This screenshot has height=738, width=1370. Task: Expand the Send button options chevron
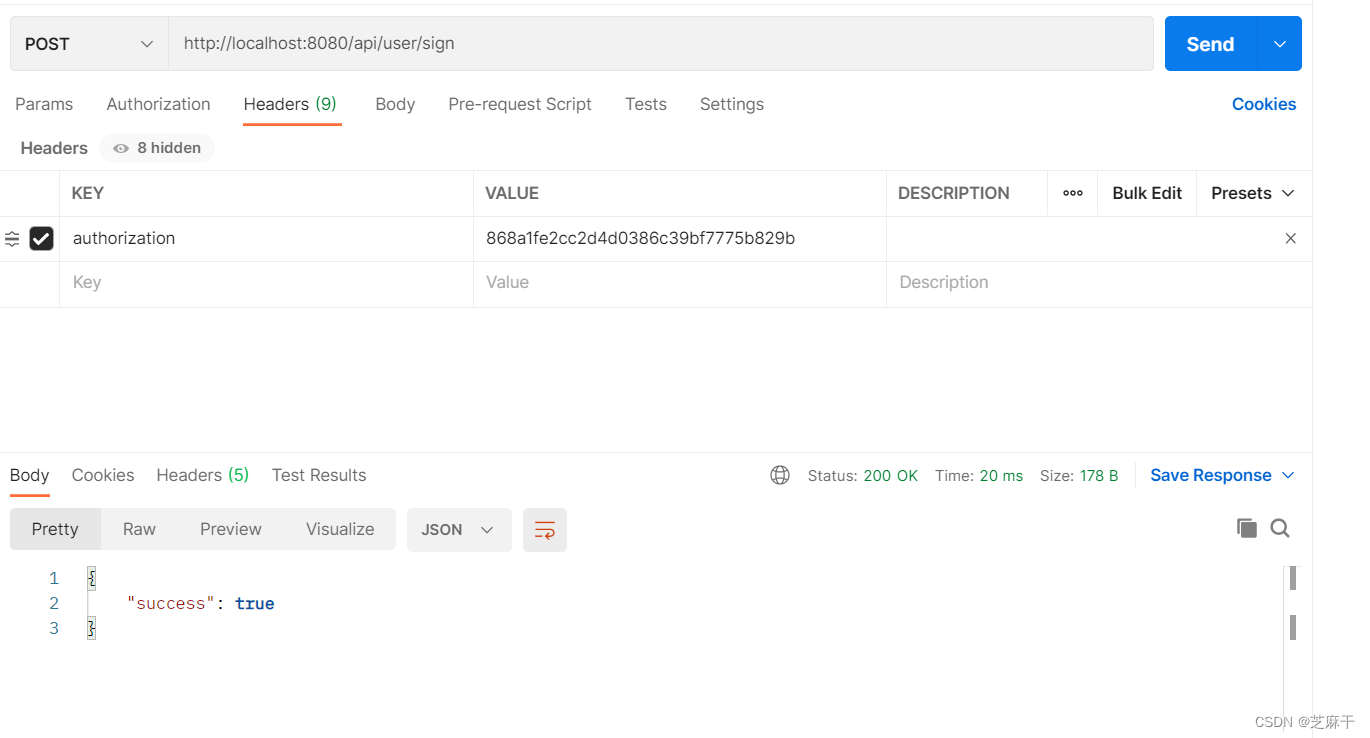(x=1278, y=43)
